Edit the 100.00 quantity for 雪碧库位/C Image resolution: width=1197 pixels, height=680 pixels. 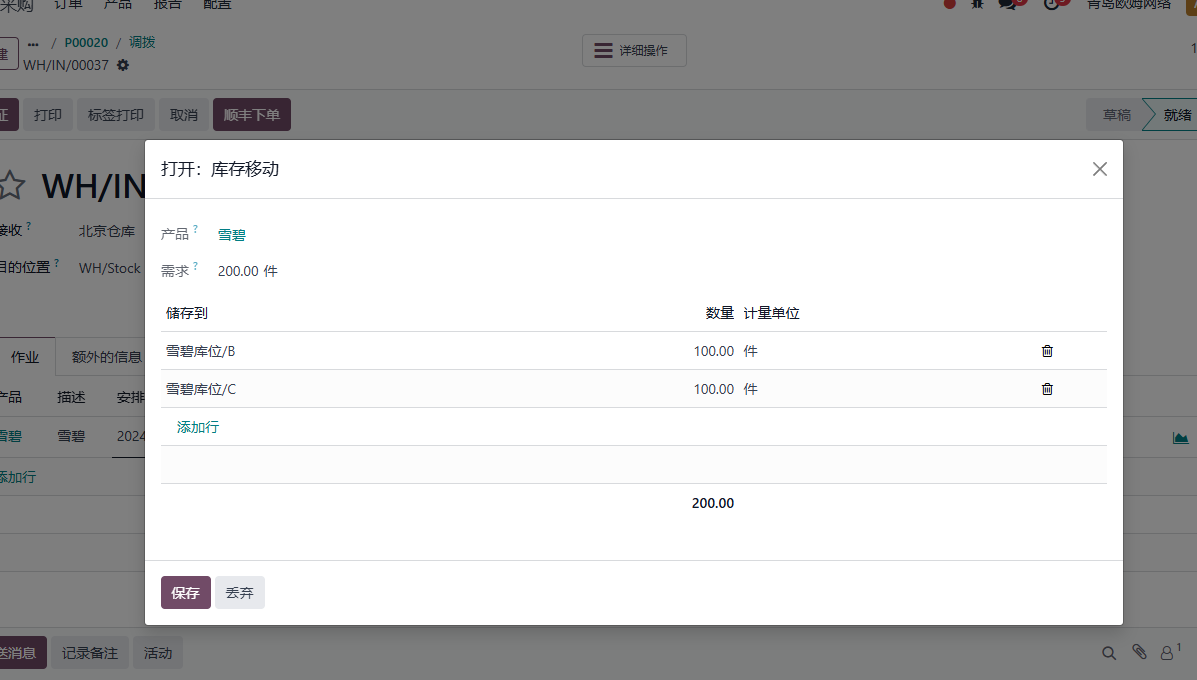pyautogui.click(x=713, y=389)
